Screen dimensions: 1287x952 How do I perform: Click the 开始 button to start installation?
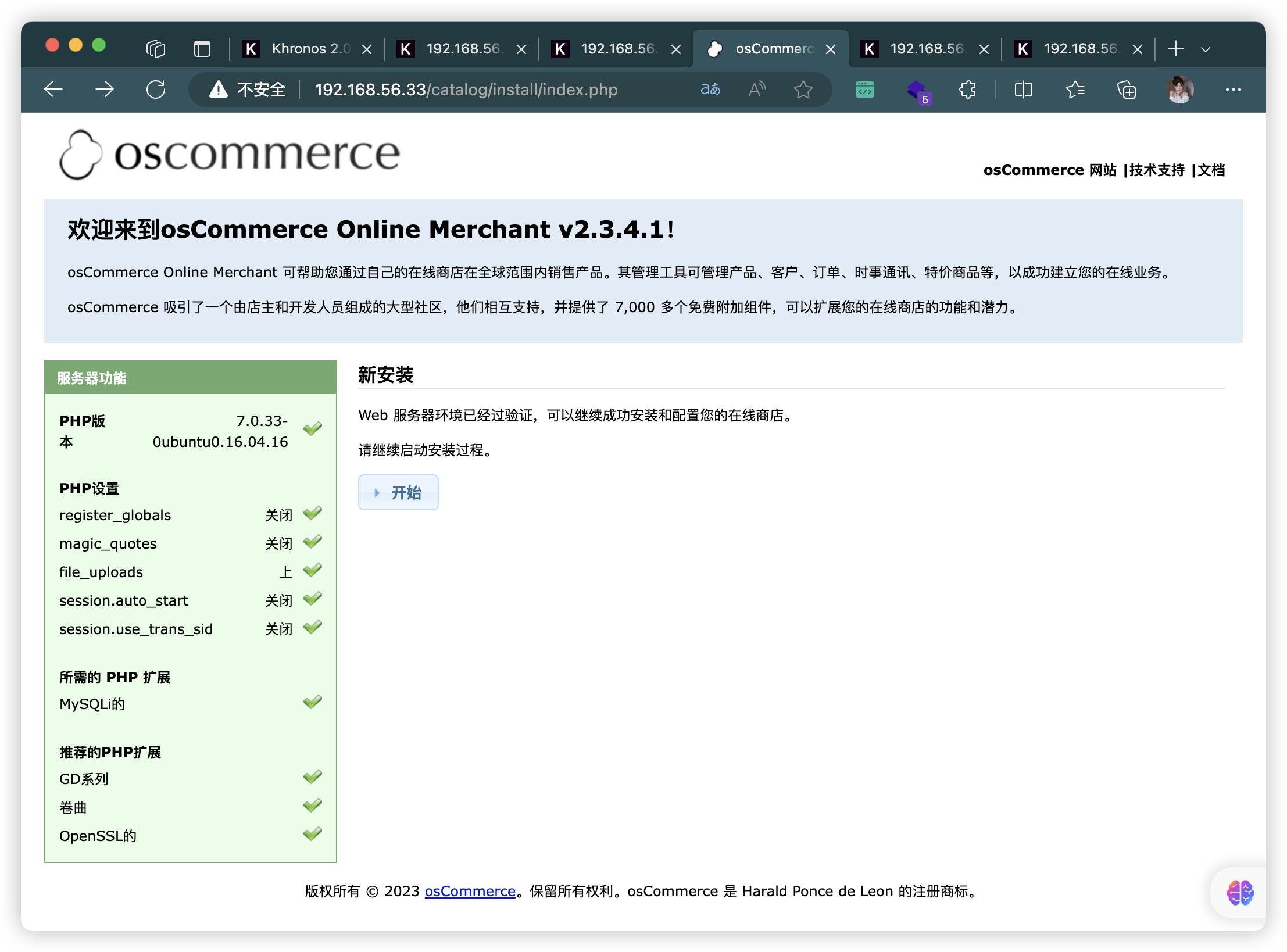[x=398, y=492]
